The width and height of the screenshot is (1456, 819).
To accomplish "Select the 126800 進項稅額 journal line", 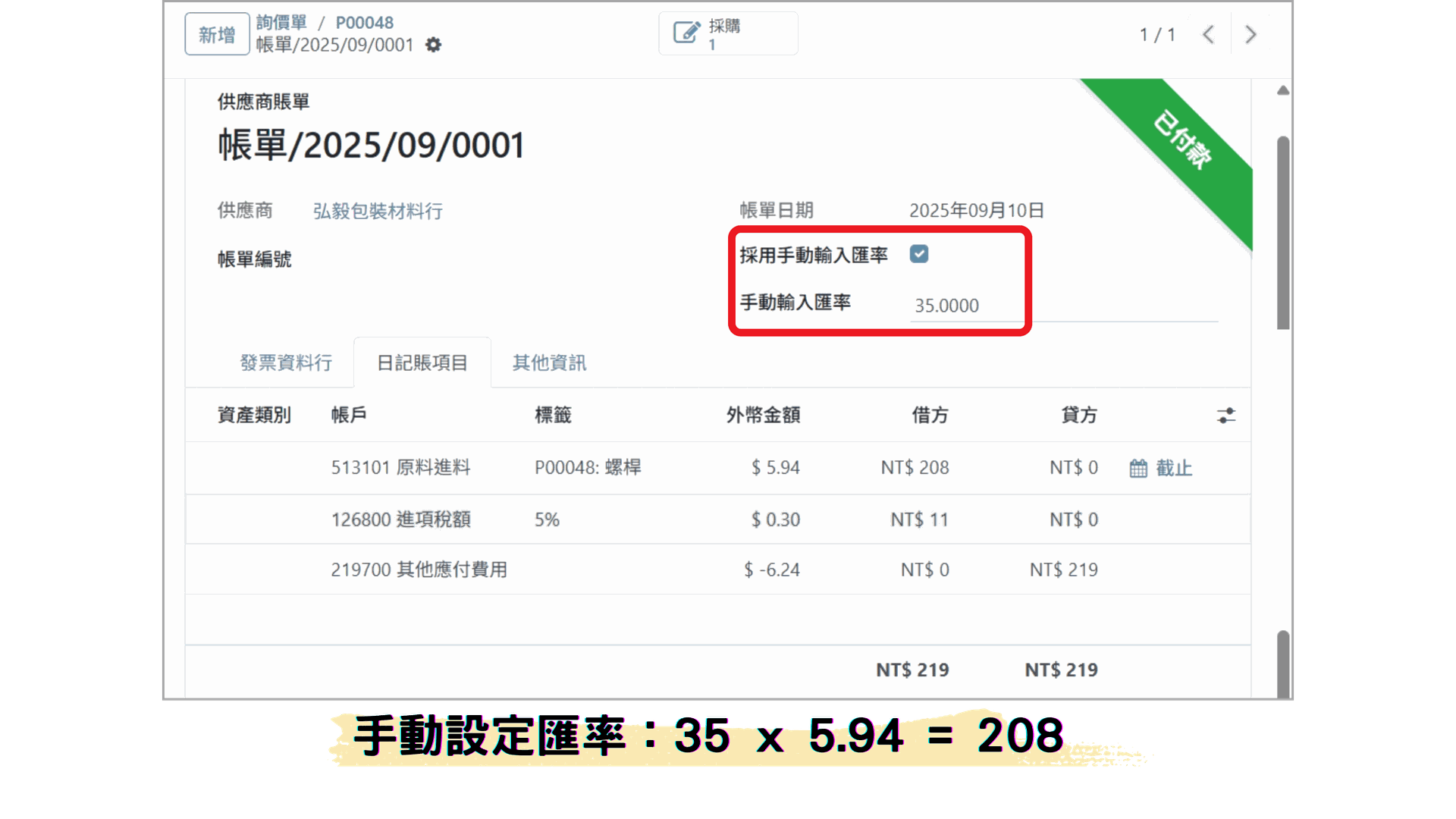I will point(400,519).
